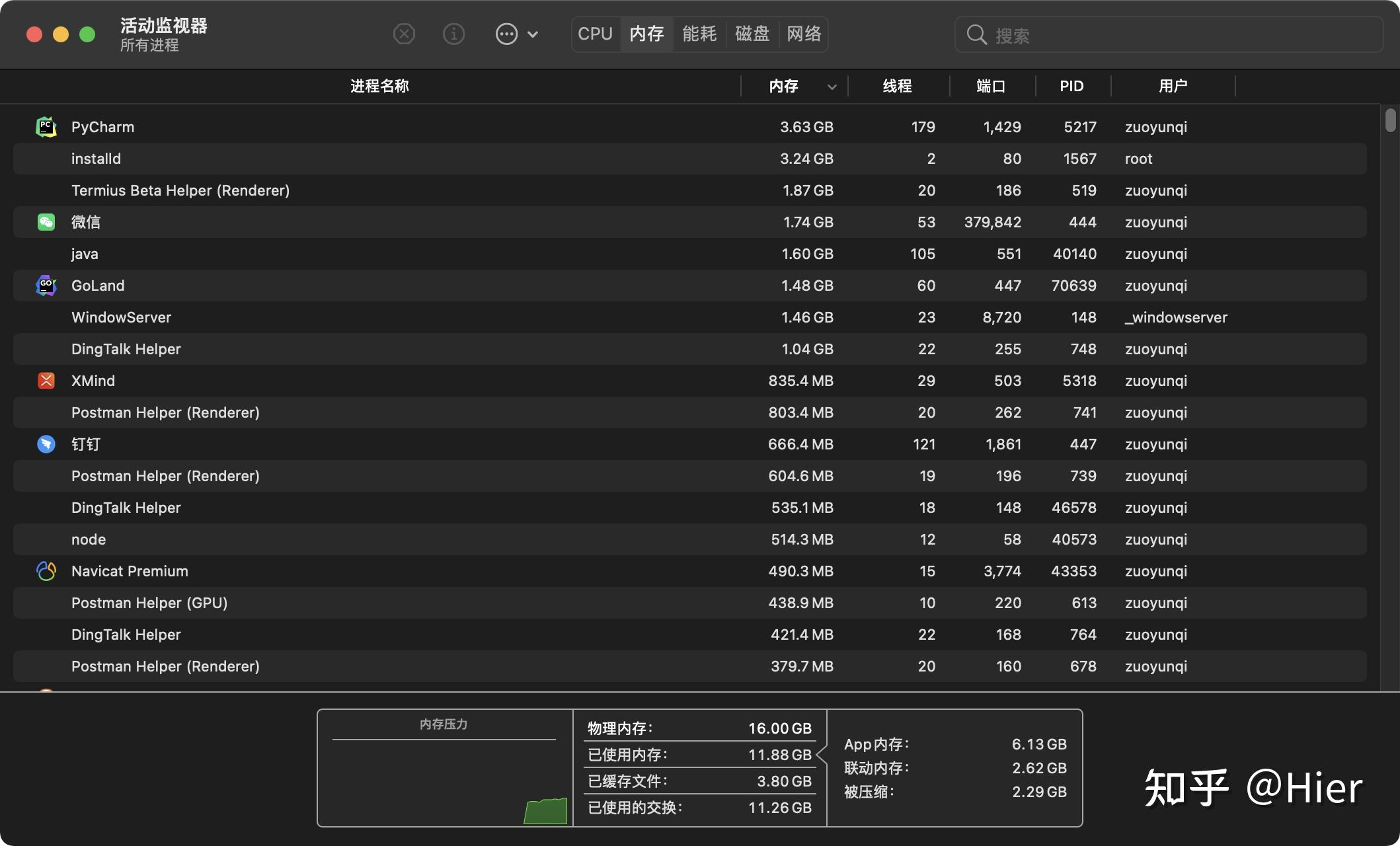Image resolution: width=1400 pixels, height=846 pixels.
Task: Click the 已使用的交换 11.26 GB entry
Action: click(699, 808)
